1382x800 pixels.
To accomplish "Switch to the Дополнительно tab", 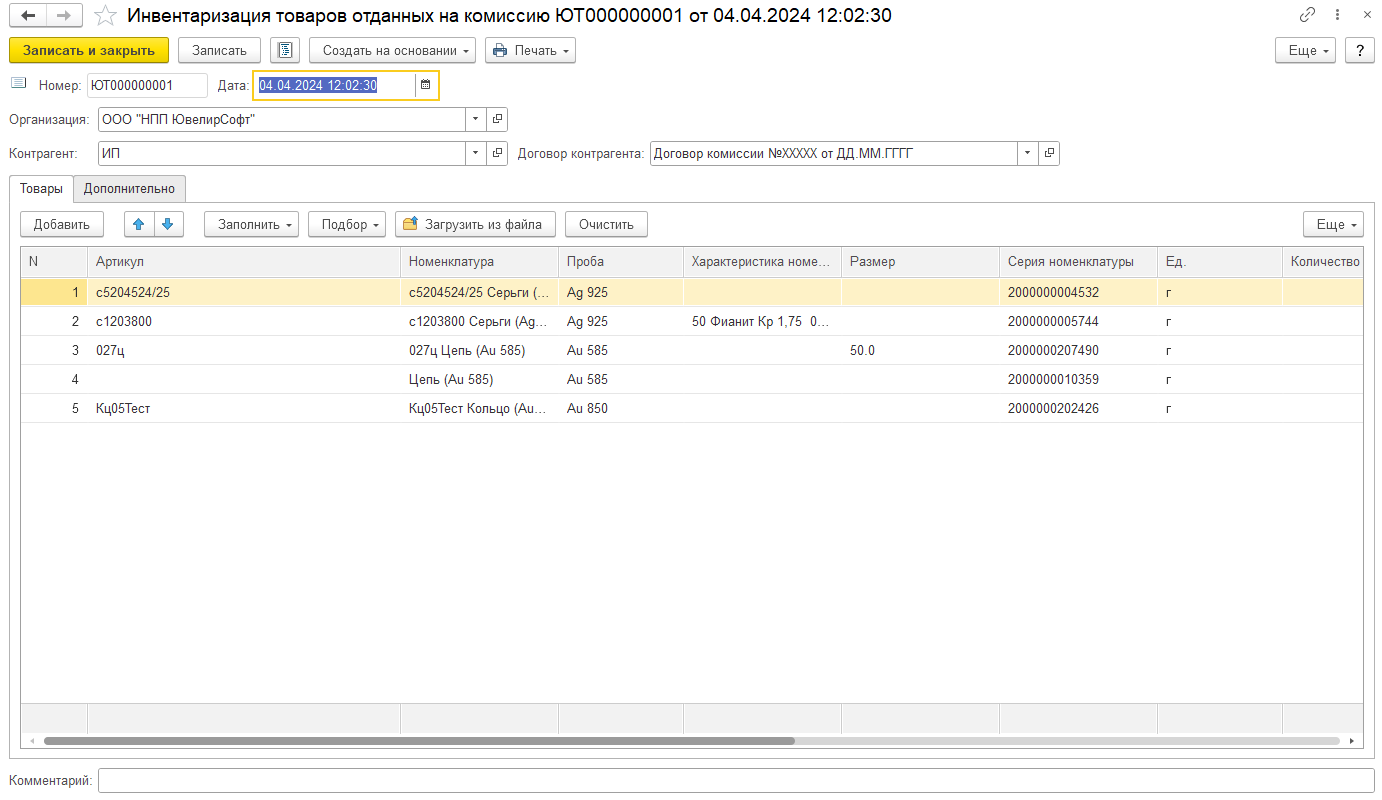I will [129, 188].
